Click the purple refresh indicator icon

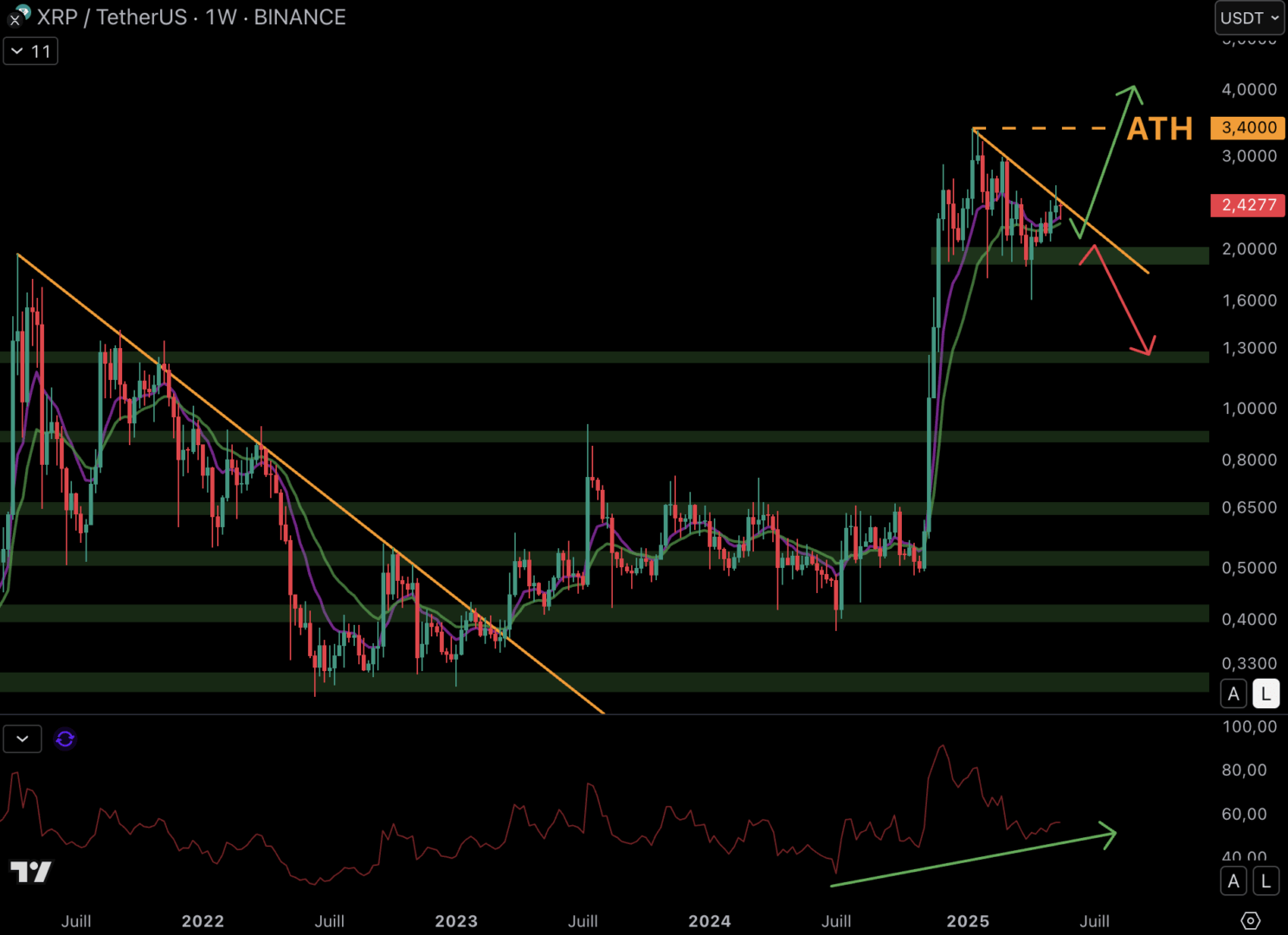tap(65, 739)
